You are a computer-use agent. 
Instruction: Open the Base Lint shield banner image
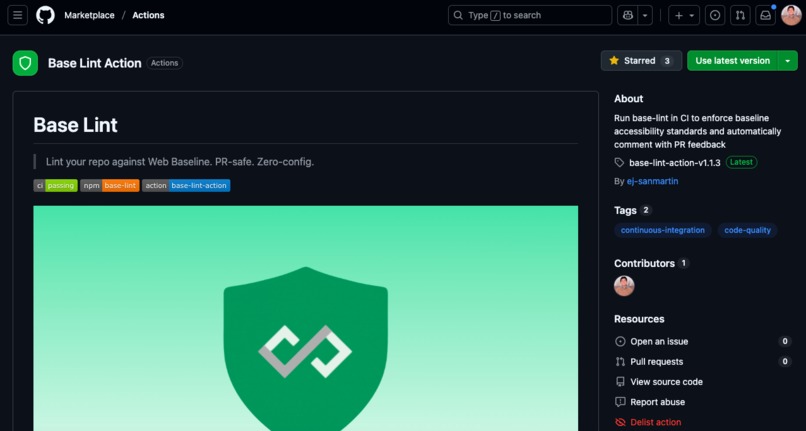(x=305, y=318)
